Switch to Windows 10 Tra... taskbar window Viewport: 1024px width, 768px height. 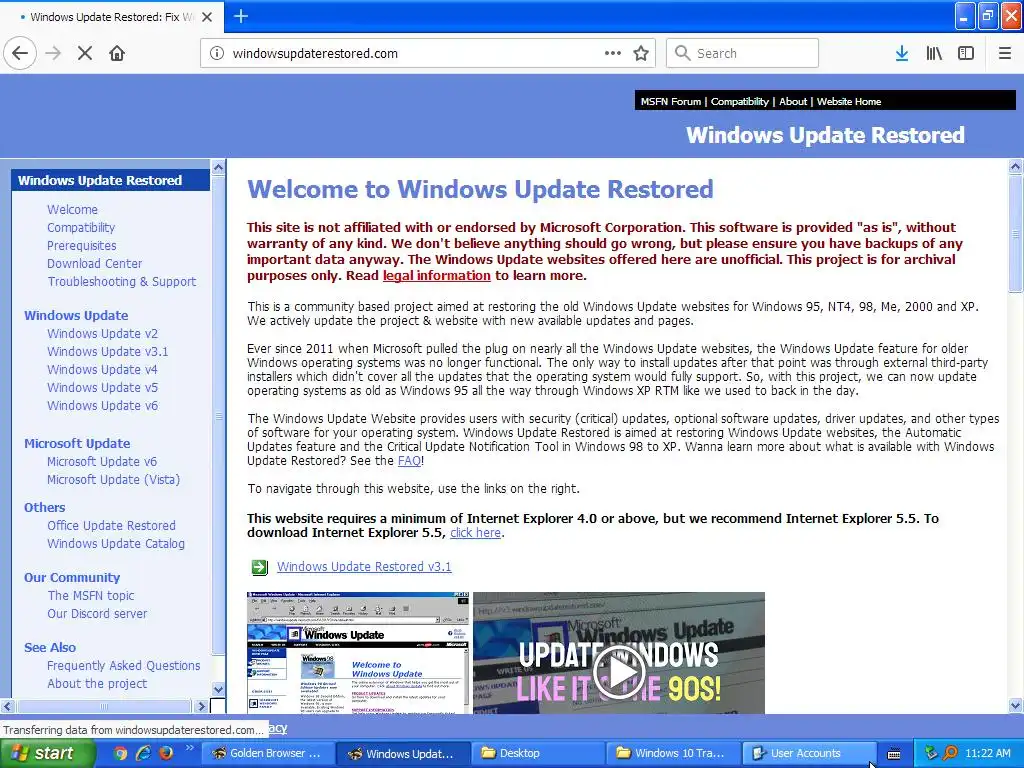(673, 754)
